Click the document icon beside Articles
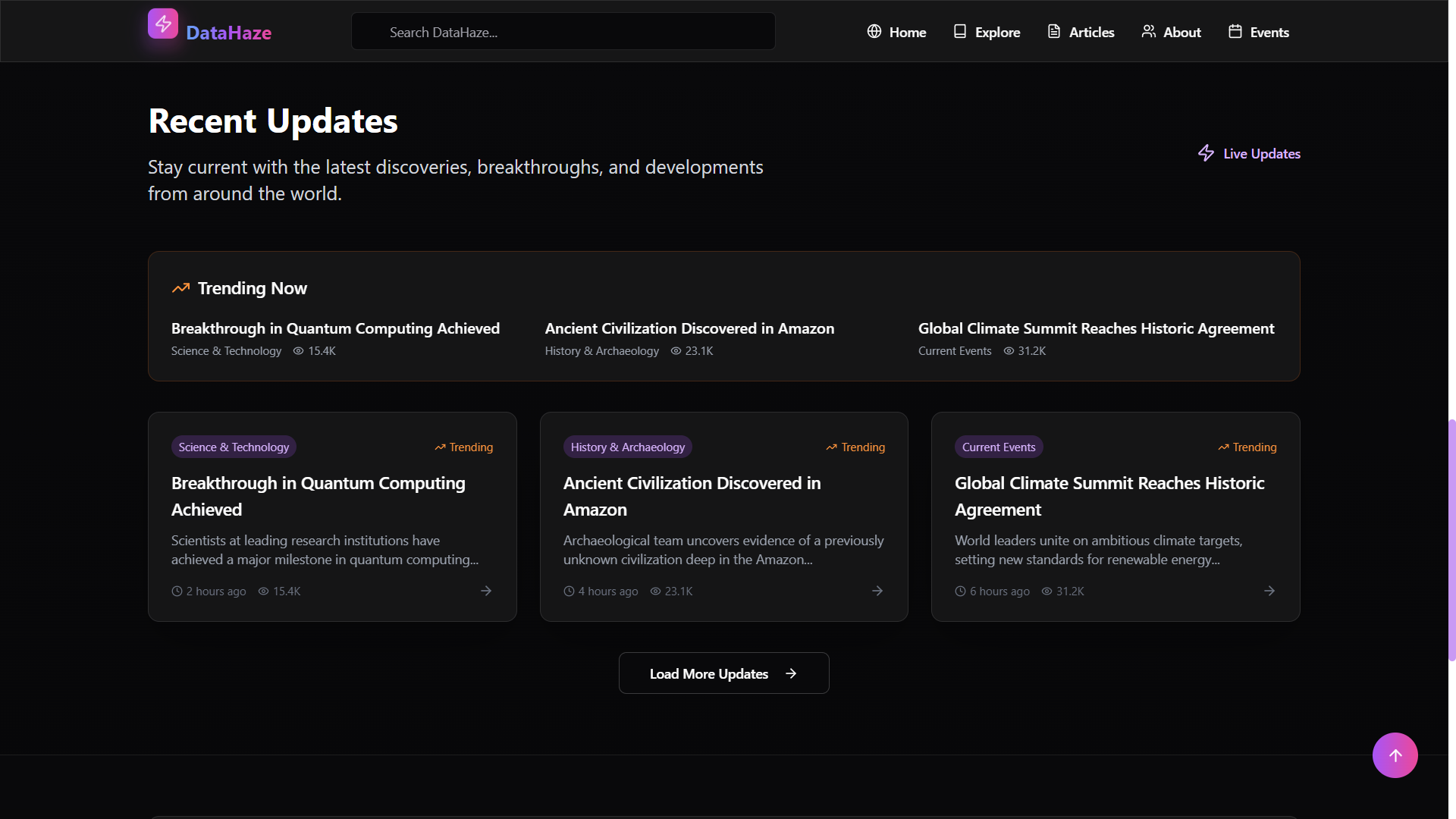 click(1054, 32)
